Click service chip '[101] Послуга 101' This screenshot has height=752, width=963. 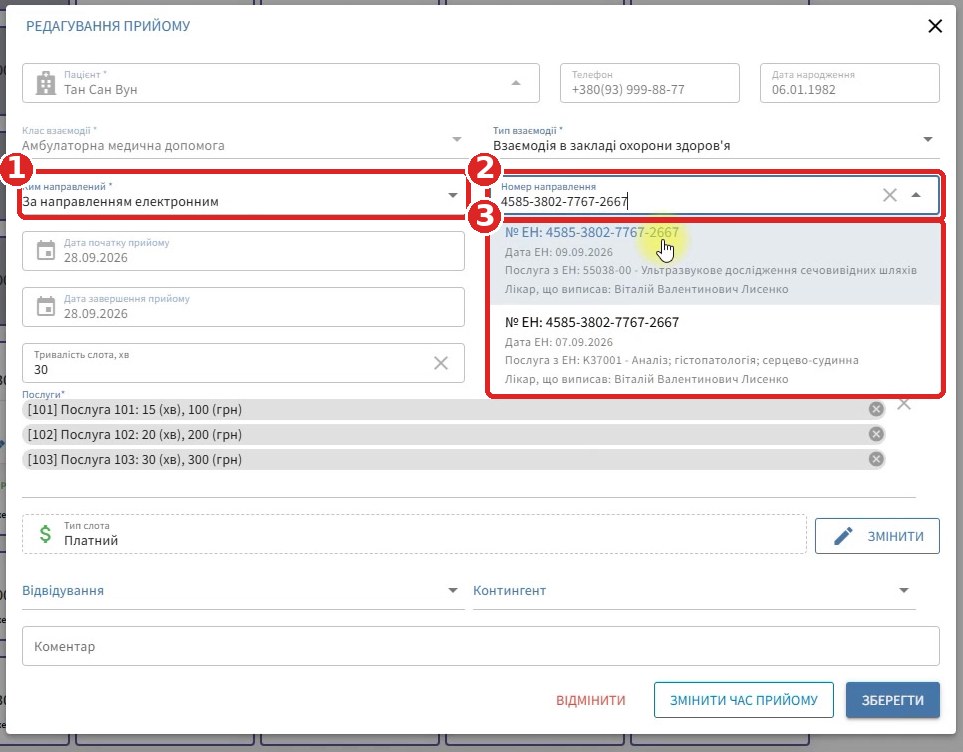(453, 409)
